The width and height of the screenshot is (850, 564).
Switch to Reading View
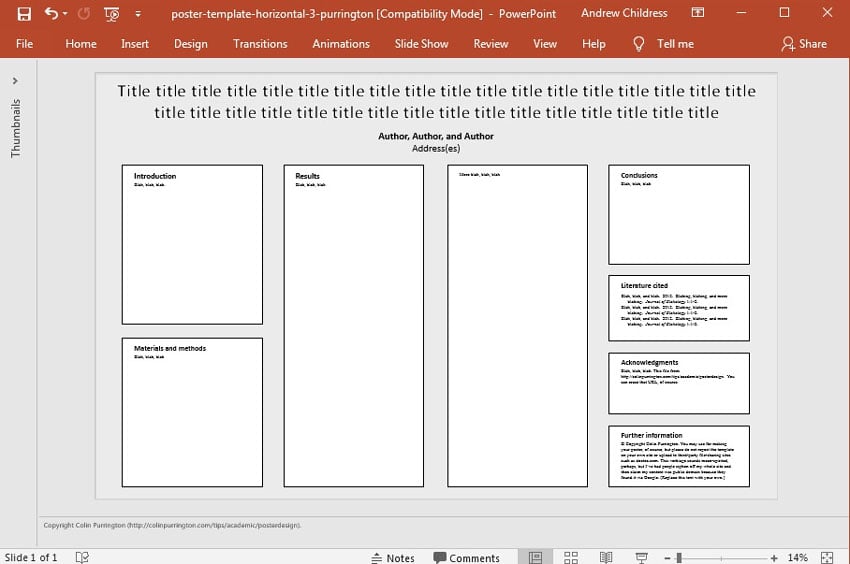tap(605, 557)
